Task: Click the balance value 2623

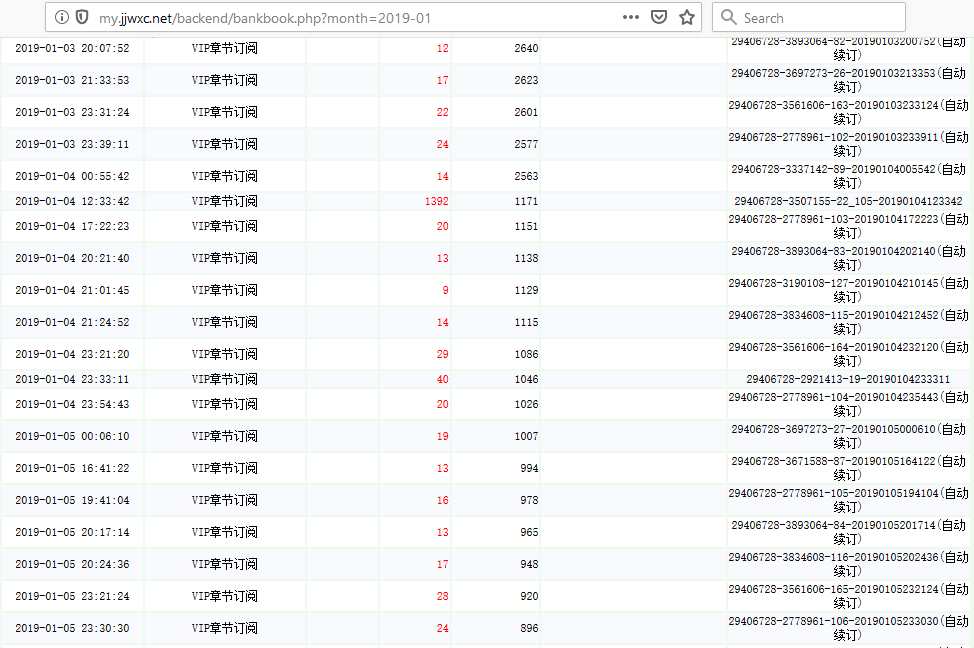Action: pyautogui.click(x=526, y=80)
